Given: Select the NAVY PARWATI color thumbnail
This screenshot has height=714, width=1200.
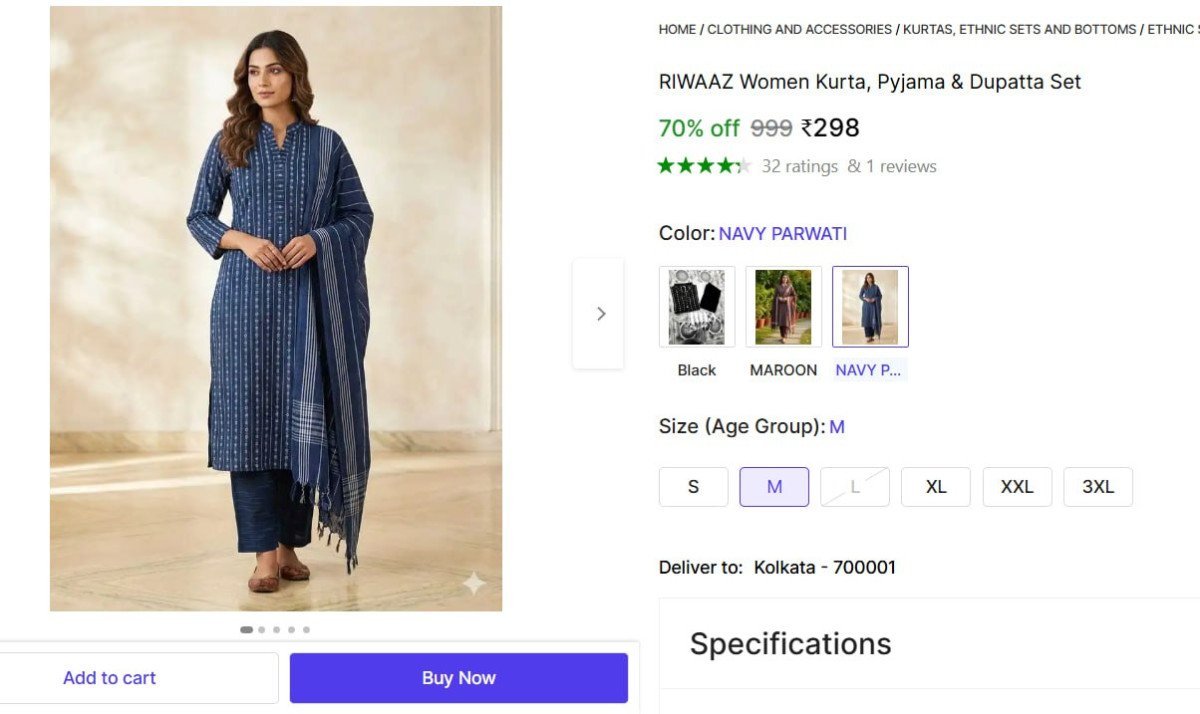Looking at the screenshot, I should click(870, 307).
